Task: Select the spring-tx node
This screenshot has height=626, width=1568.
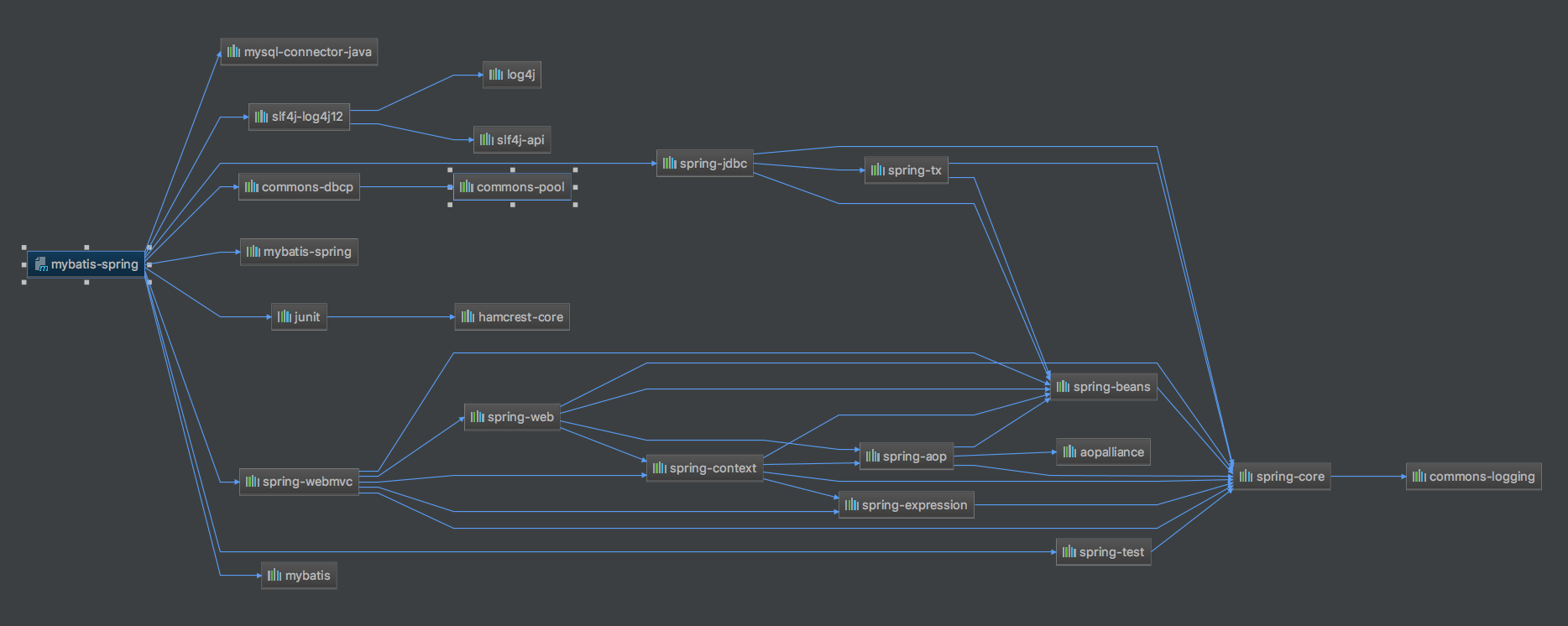Action: pyautogui.click(x=907, y=170)
